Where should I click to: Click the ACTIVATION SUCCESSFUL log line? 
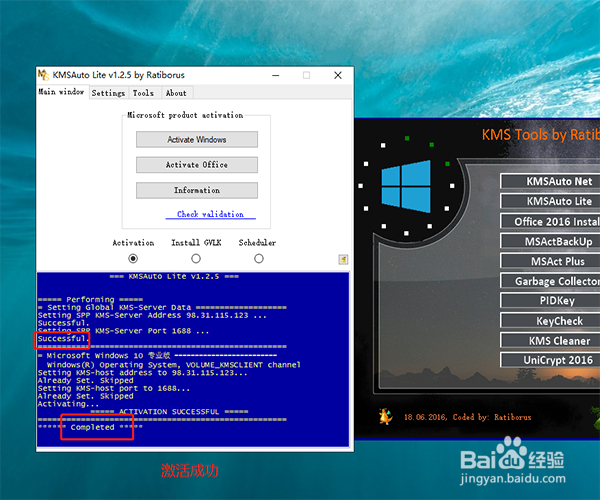point(169,412)
